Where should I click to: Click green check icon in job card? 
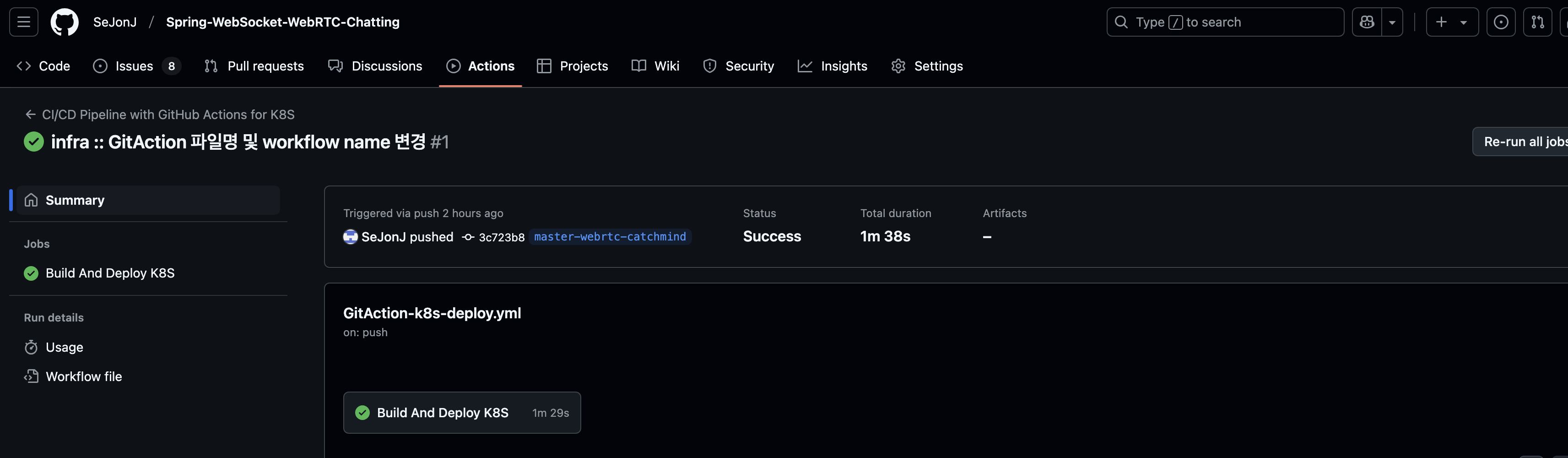coord(362,412)
